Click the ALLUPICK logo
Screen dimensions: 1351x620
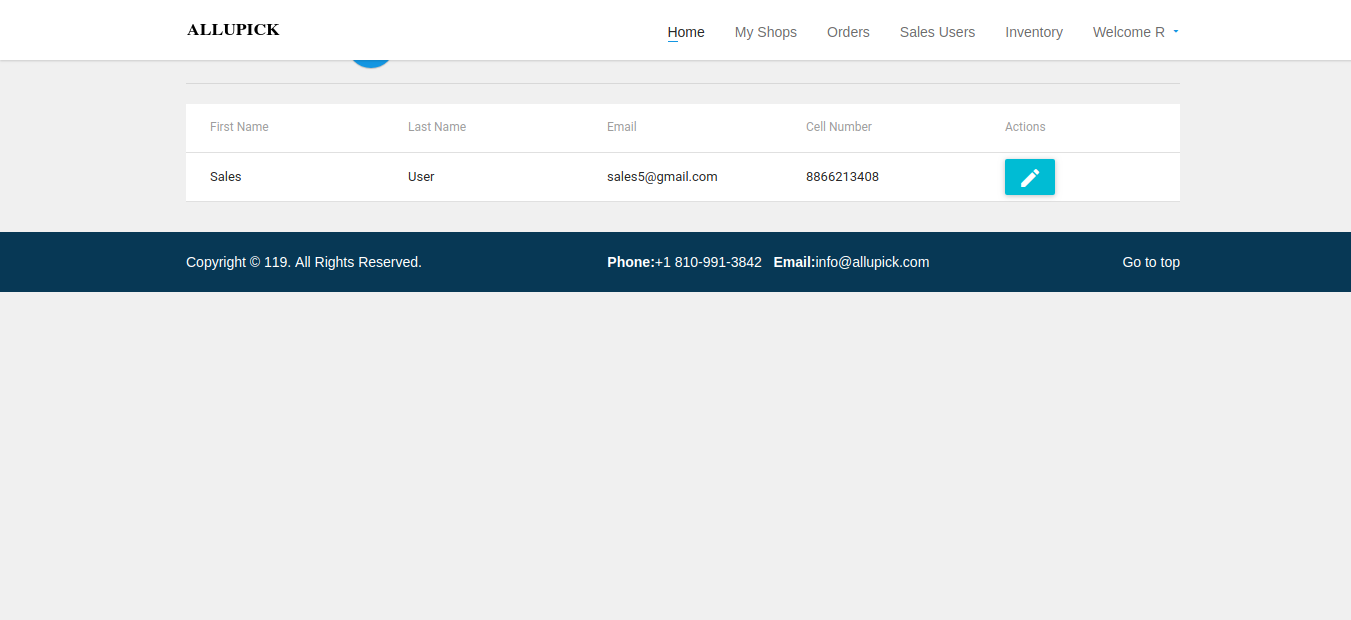click(233, 30)
